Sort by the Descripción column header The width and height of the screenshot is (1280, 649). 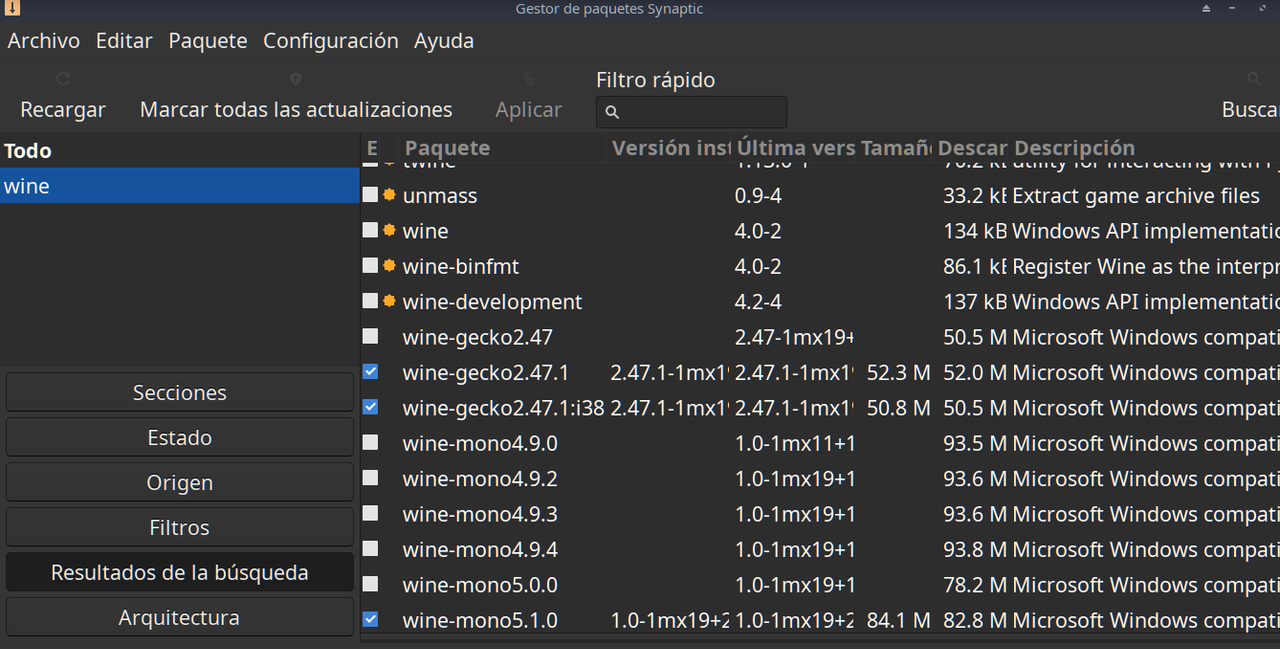tap(1145, 148)
